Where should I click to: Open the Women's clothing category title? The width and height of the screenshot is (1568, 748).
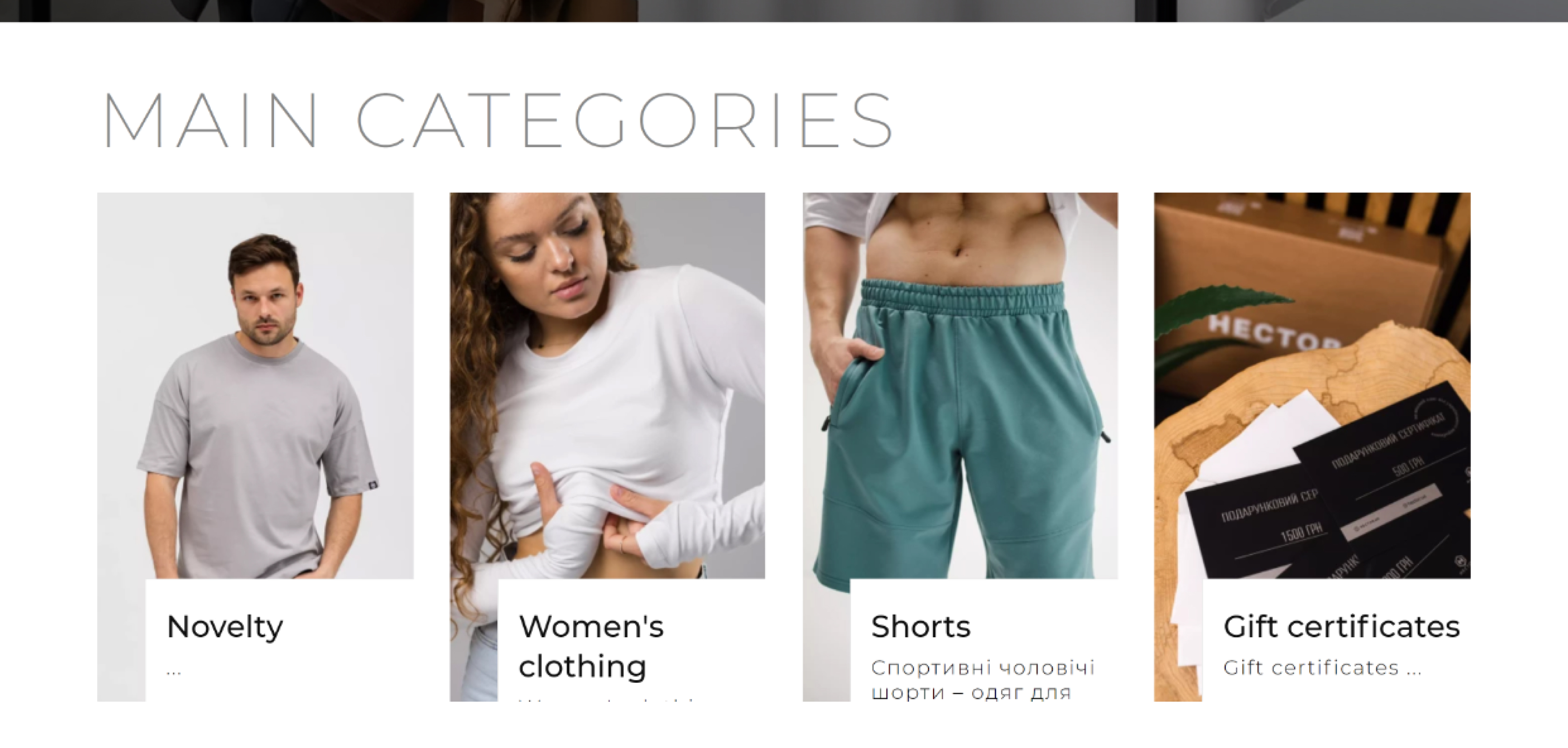(x=591, y=646)
